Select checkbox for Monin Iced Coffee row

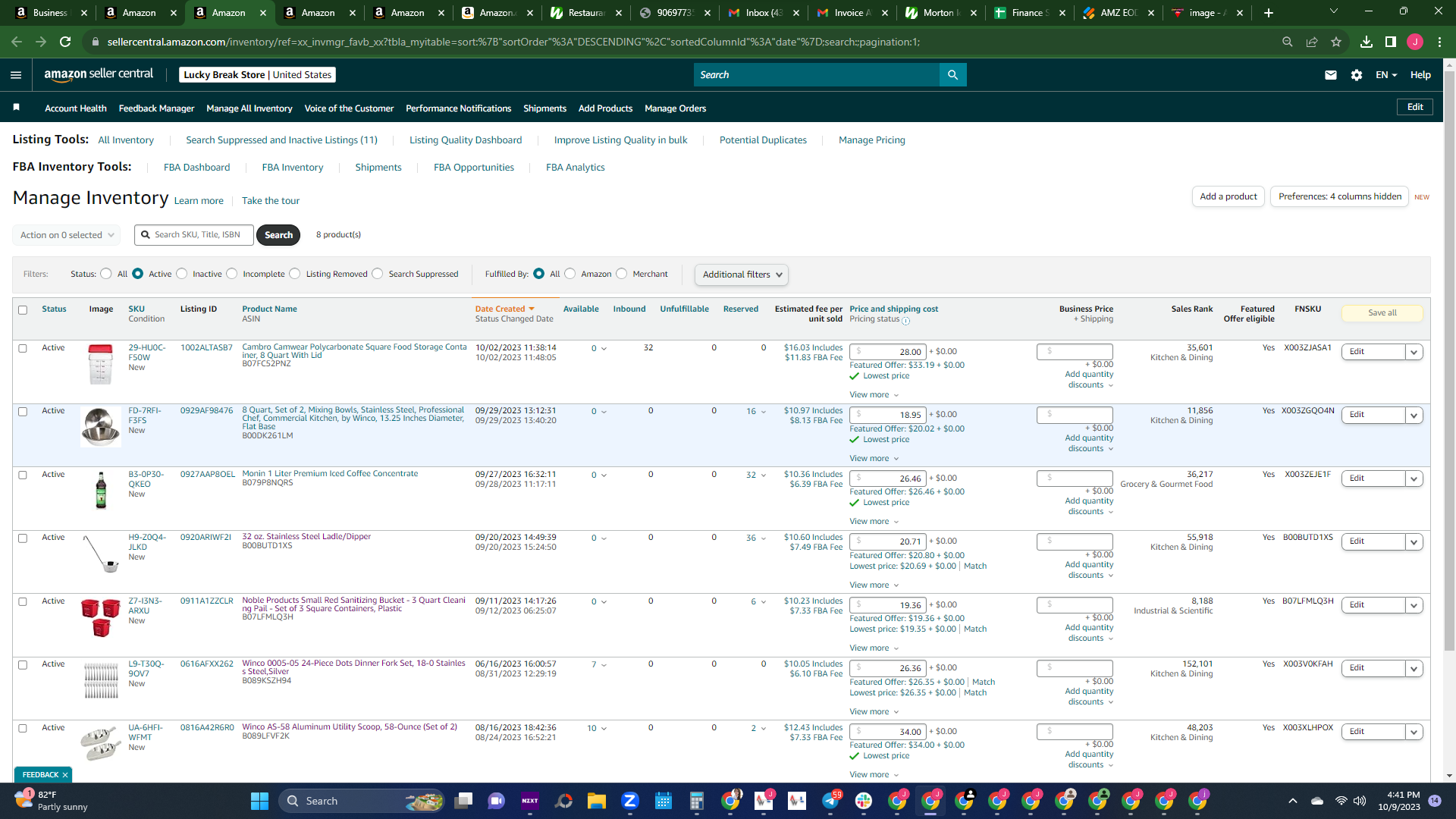pyautogui.click(x=23, y=475)
